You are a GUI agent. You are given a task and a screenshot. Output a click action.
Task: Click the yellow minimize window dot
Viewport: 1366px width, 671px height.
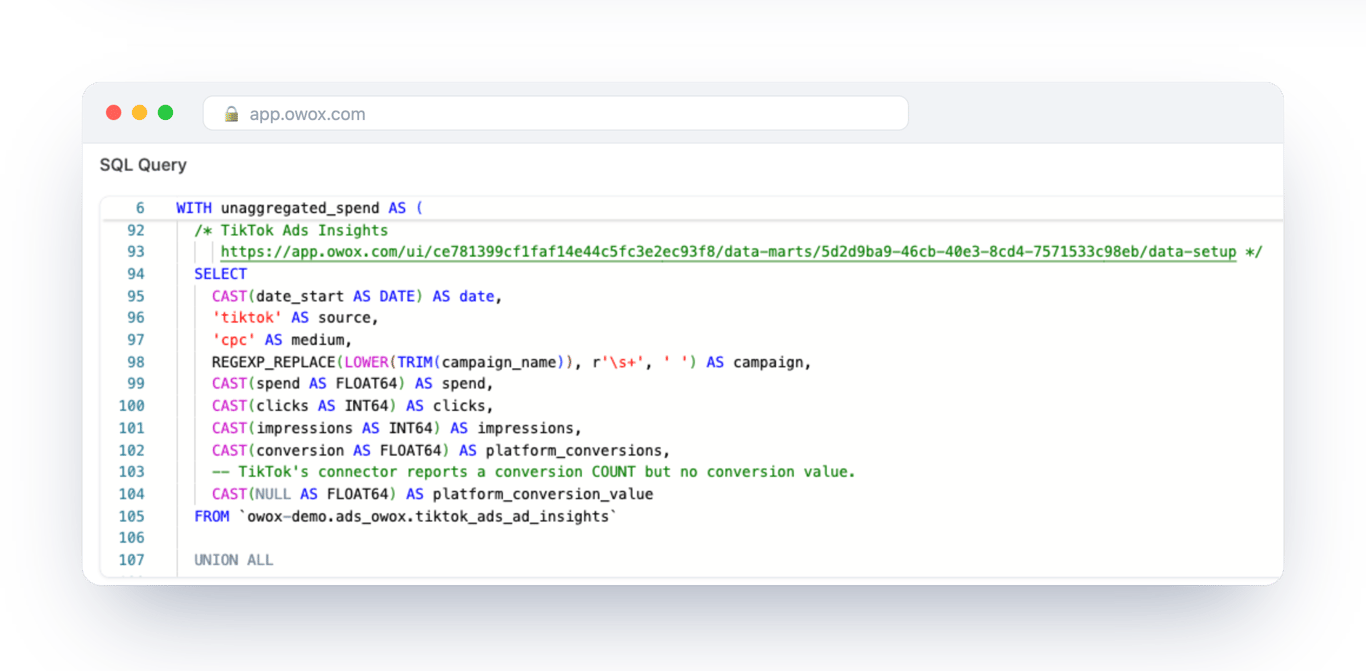(x=139, y=113)
